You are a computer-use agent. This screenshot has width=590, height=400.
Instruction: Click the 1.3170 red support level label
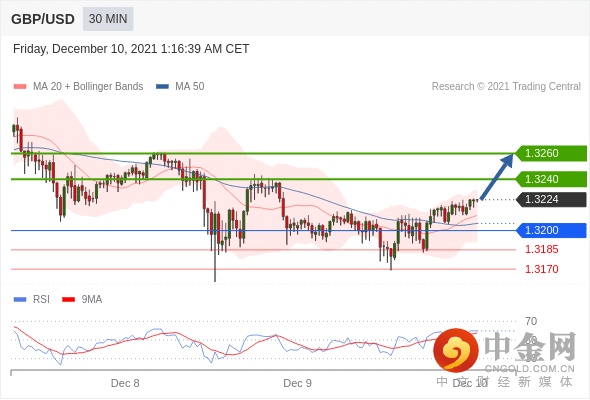[542, 269]
